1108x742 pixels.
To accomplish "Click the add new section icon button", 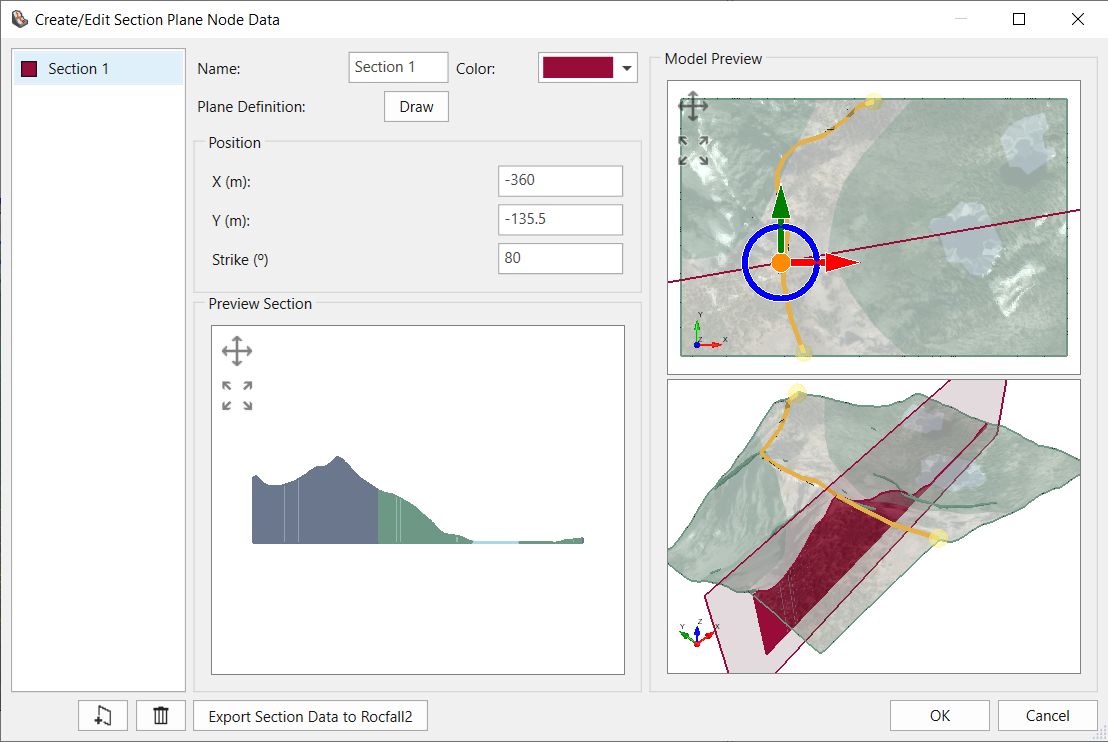I will click(x=102, y=716).
